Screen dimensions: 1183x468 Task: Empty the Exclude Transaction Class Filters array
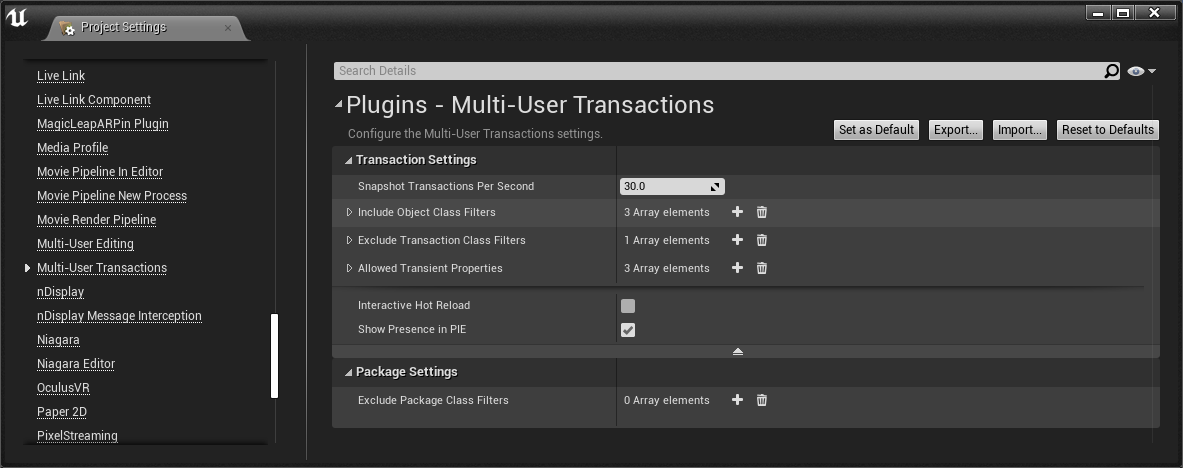coord(762,240)
